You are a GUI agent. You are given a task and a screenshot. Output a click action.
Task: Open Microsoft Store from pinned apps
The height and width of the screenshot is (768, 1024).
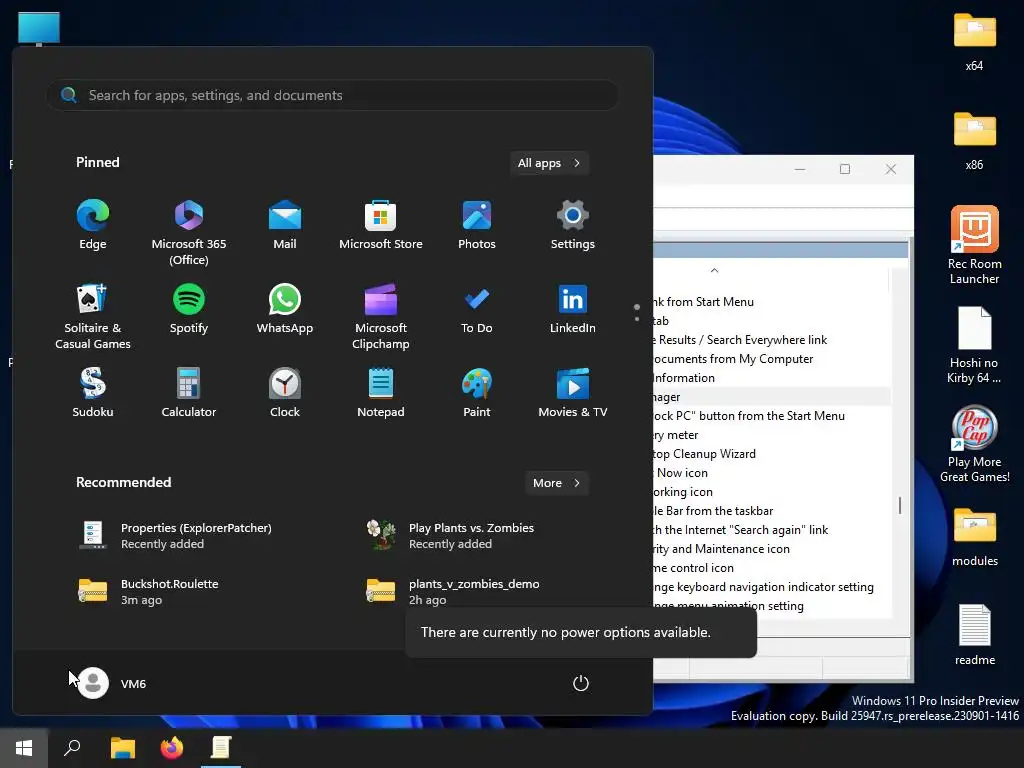pyautogui.click(x=381, y=225)
